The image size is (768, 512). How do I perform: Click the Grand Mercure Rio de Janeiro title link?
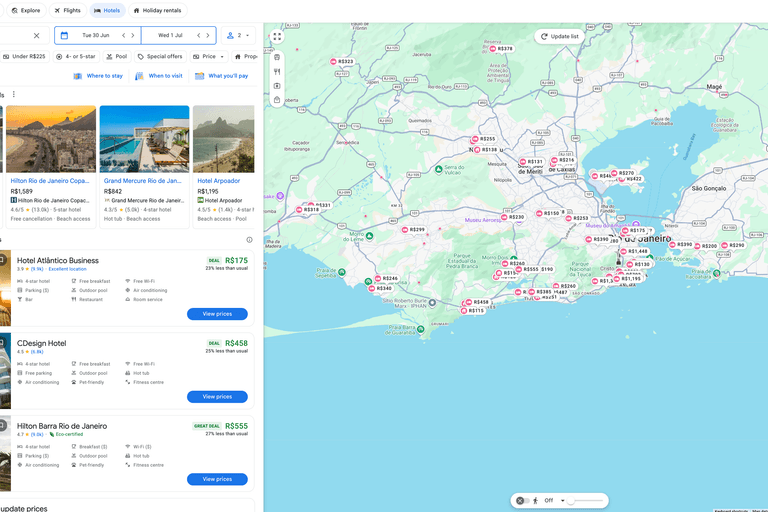(x=143, y=181)
